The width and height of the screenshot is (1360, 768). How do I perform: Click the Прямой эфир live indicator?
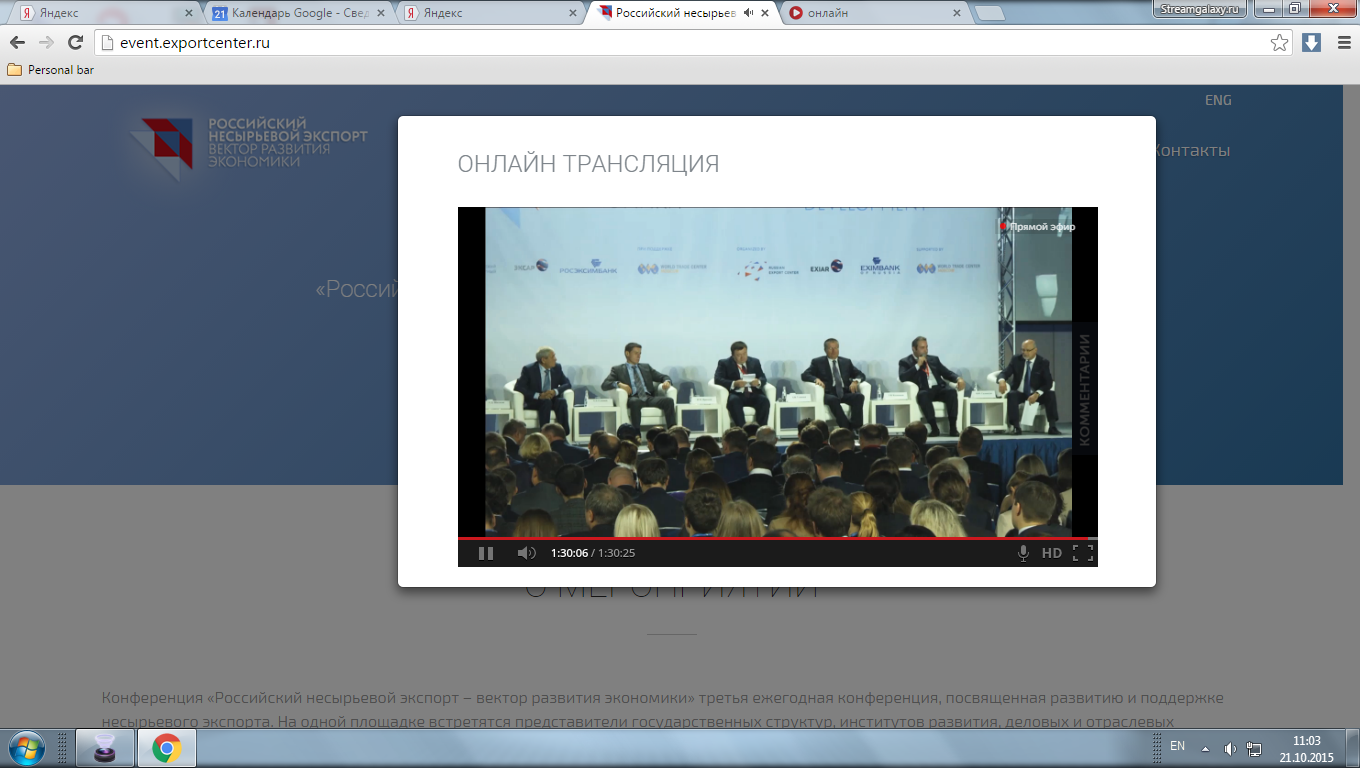point(1037,227)
